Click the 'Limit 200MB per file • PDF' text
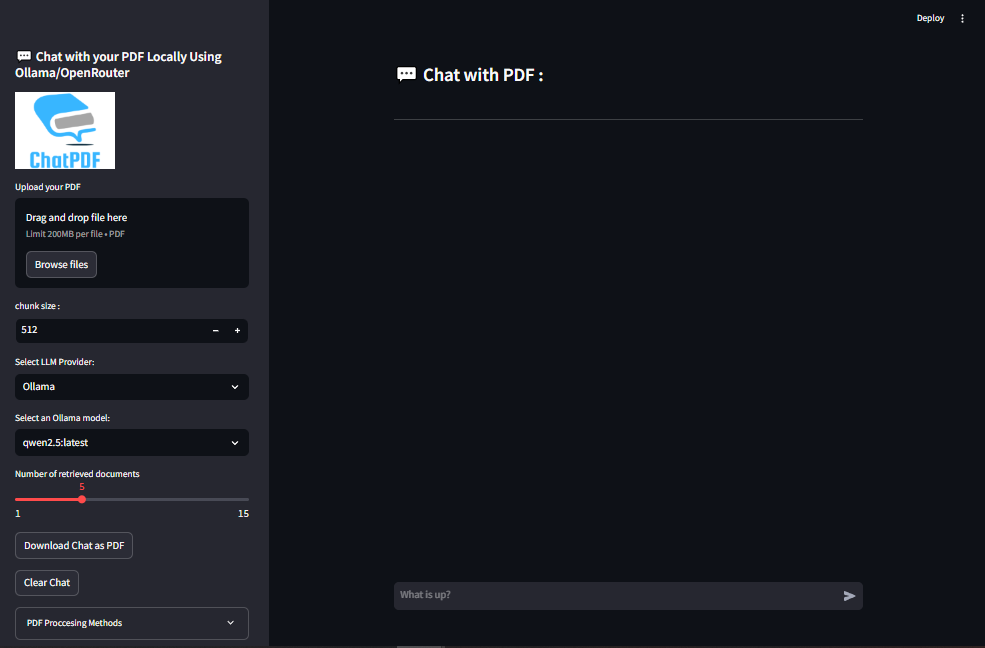Viewport: 985px width, 648px height. coord(75,234)
